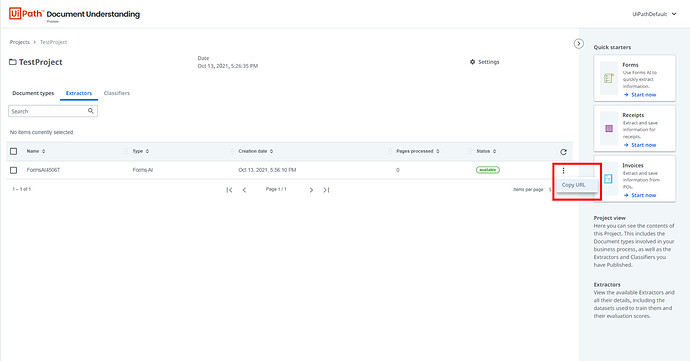Check the FormsAI4506T row checkbox

pos(14,170)
